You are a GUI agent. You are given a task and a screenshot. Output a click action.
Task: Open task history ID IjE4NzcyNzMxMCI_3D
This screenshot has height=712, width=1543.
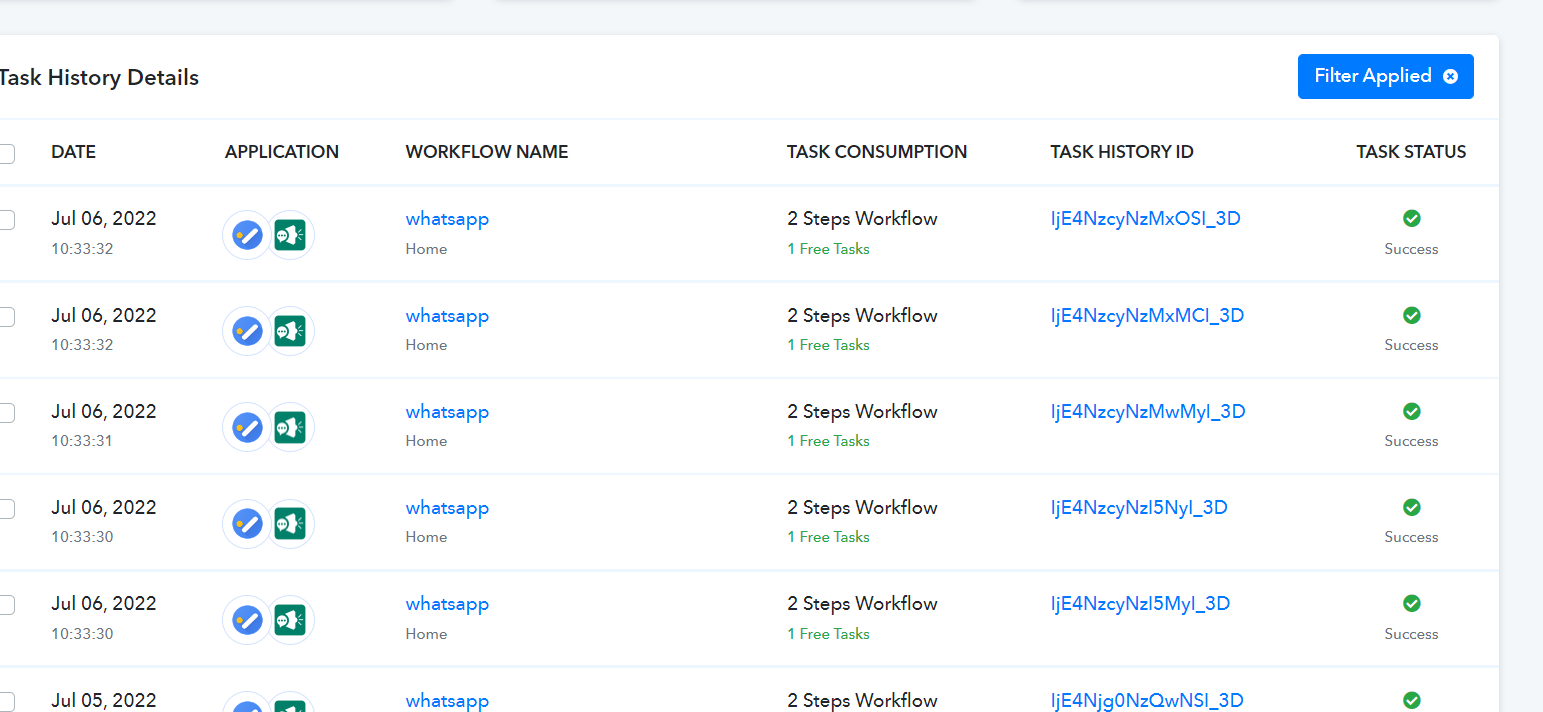point(1147,315)
